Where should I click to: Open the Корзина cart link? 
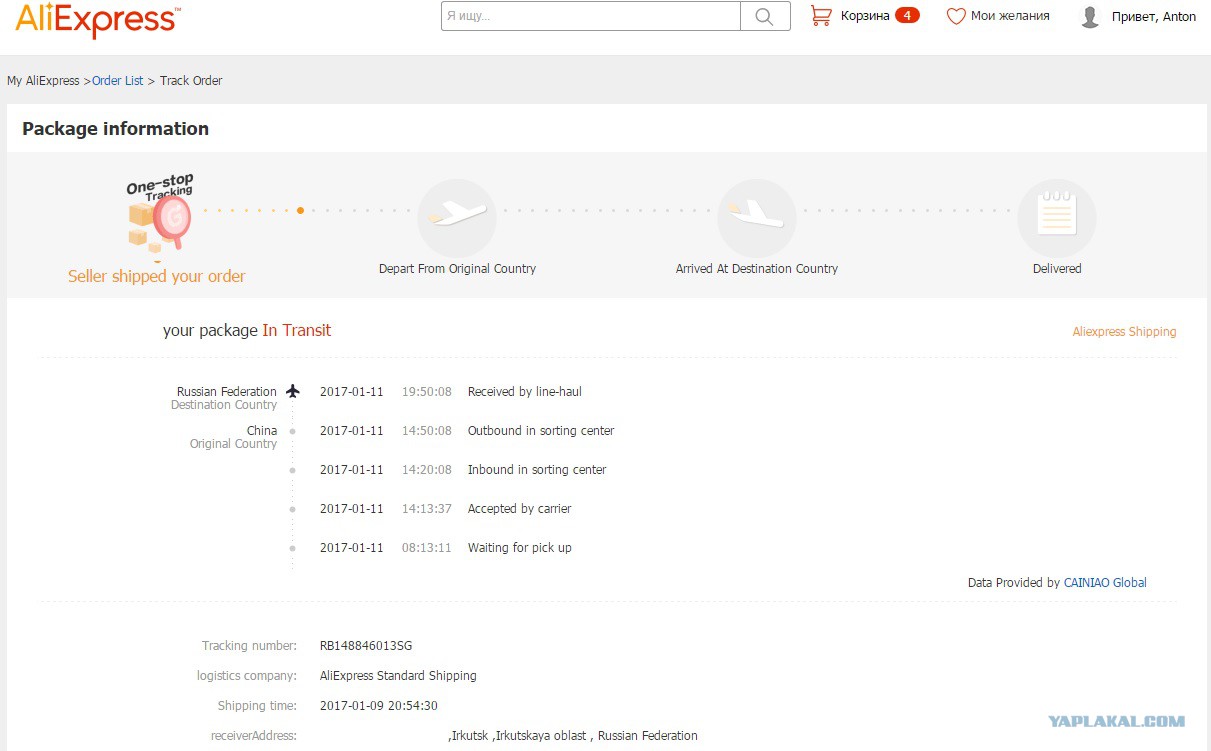click(865, 16)
